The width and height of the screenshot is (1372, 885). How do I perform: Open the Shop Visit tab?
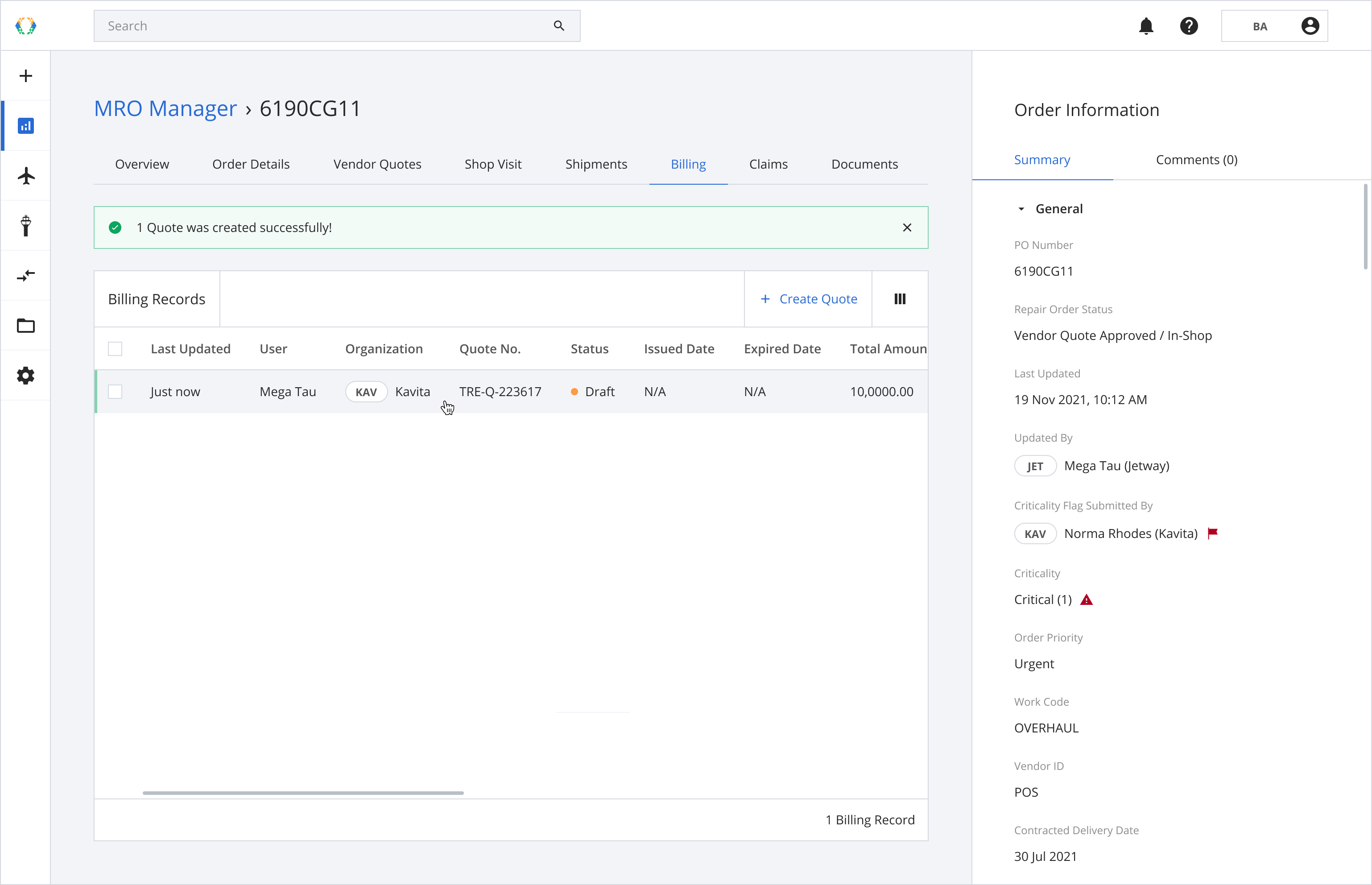[x=493, y=164]
